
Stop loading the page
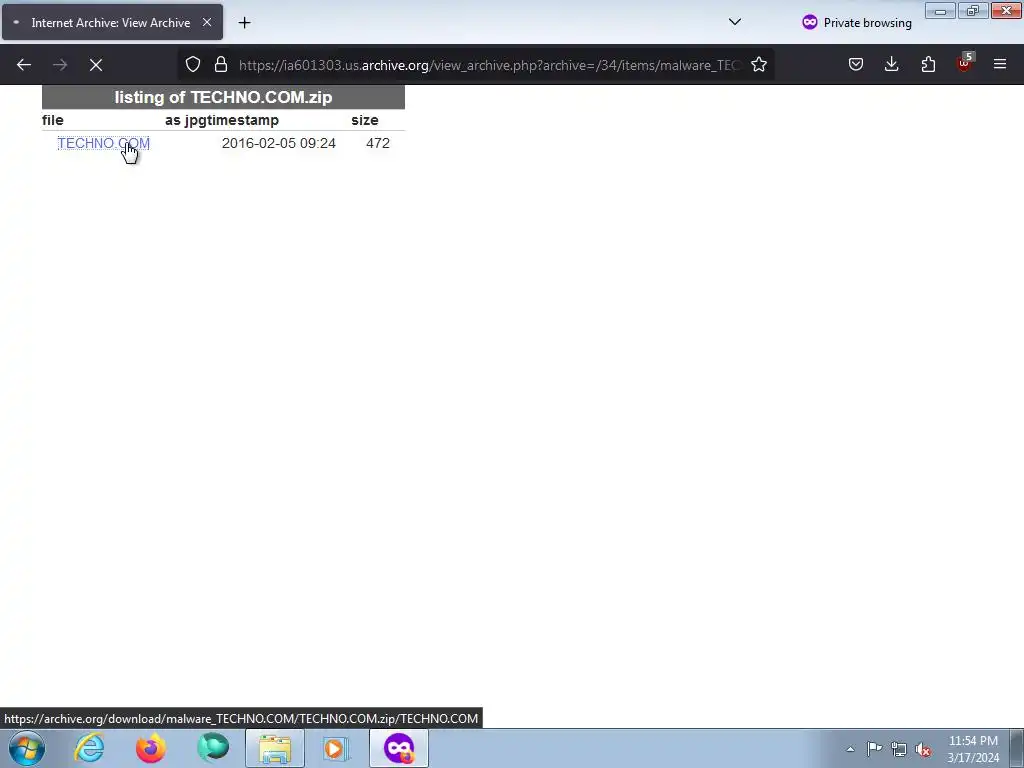tap(96, 65)
